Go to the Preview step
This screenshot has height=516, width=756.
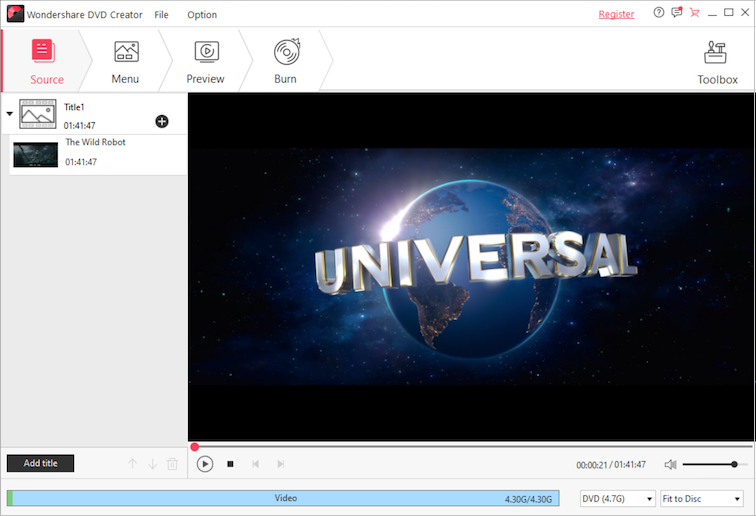[206, 61]
